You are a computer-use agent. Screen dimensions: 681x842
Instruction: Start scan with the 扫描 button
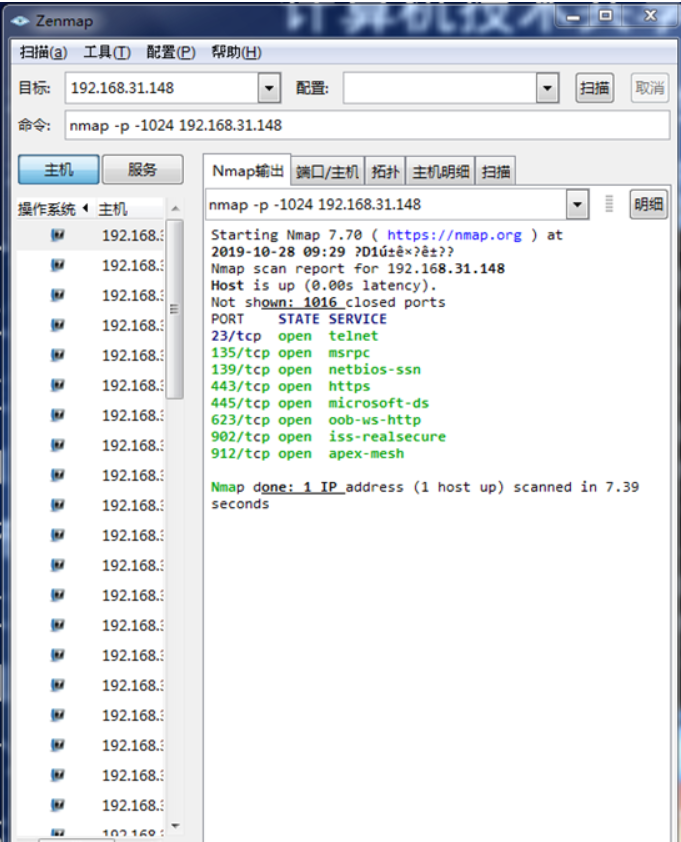click(595, 88)
